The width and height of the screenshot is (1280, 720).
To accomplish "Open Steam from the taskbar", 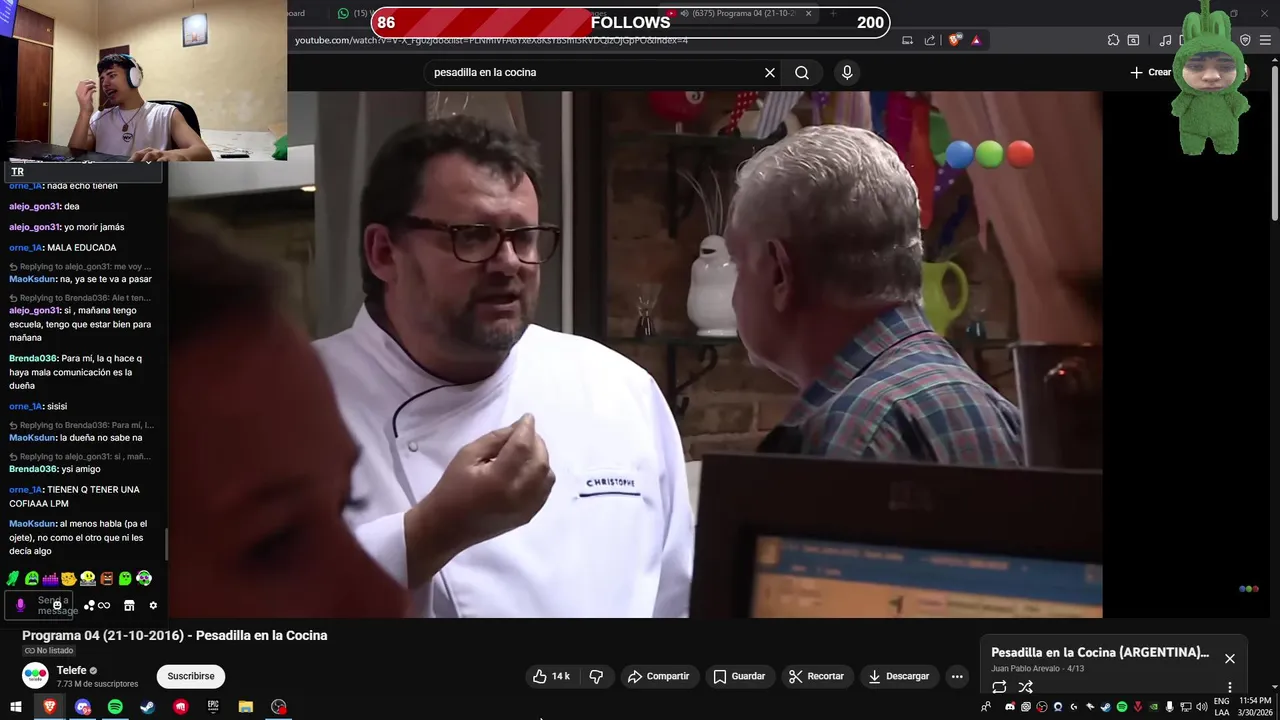I will coord(147,707).
